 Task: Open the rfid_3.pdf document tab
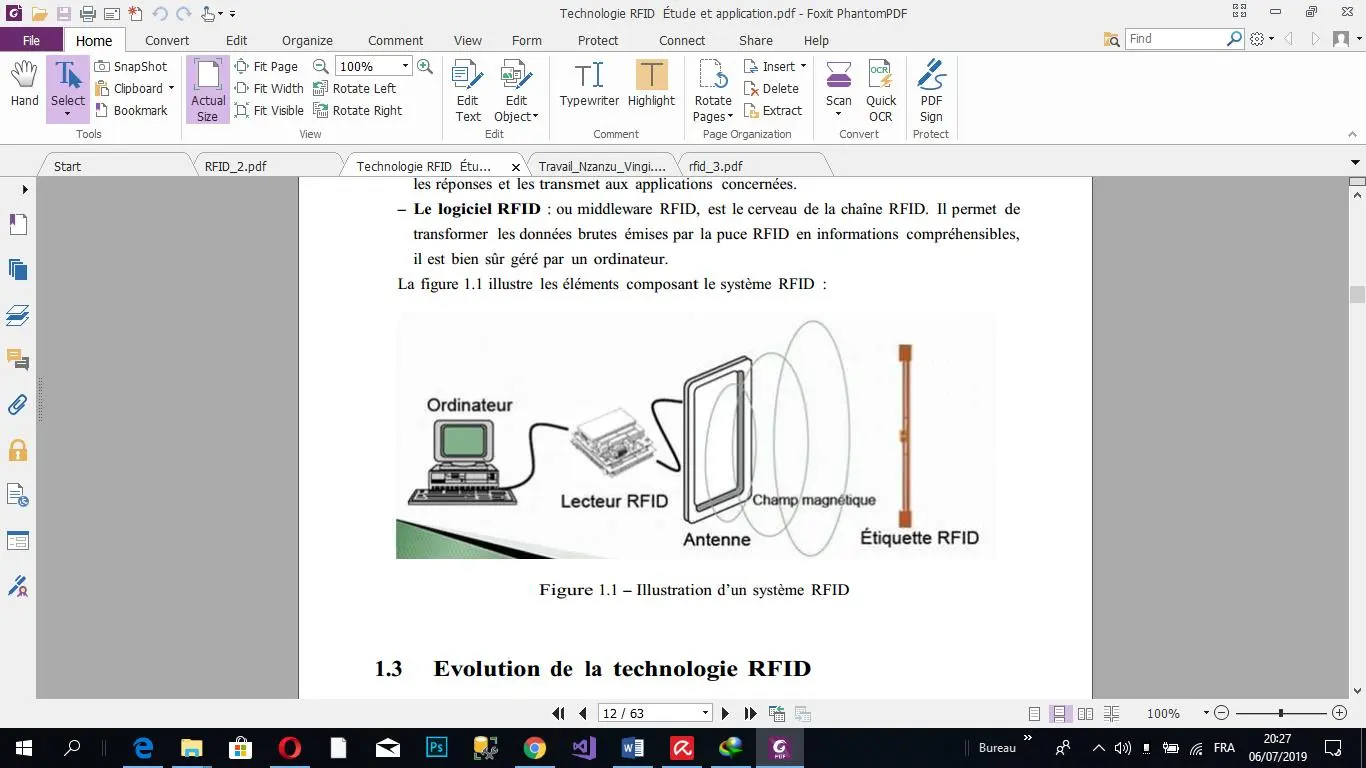[x=714, y=165]
